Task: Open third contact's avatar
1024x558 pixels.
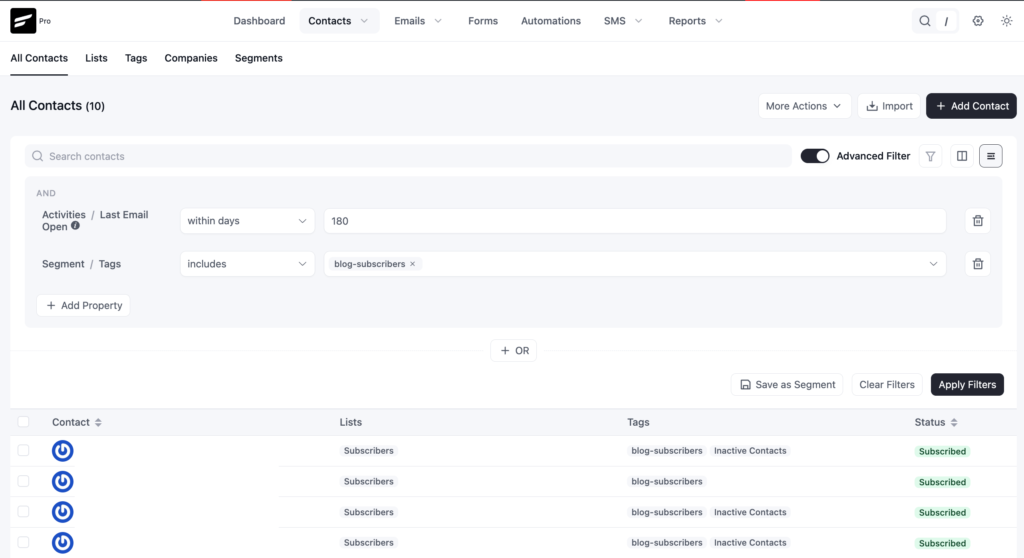Action: [x=63, y=512]
